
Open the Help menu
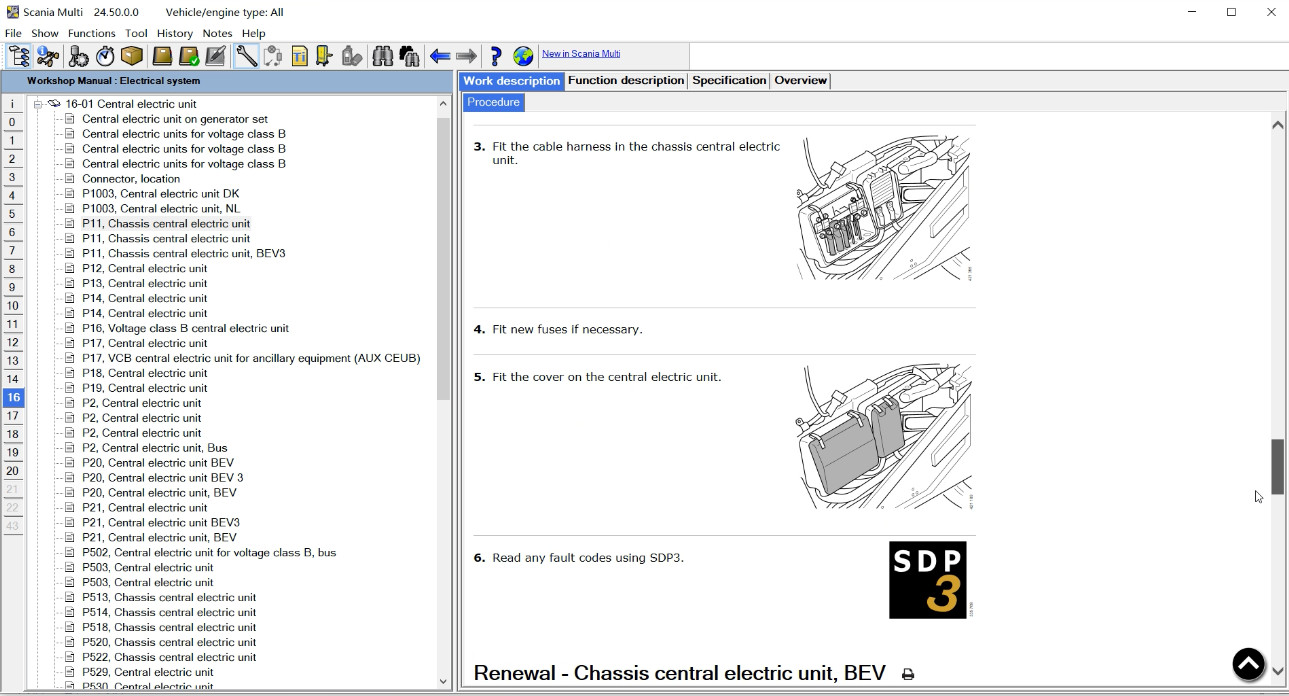[254, 33]
